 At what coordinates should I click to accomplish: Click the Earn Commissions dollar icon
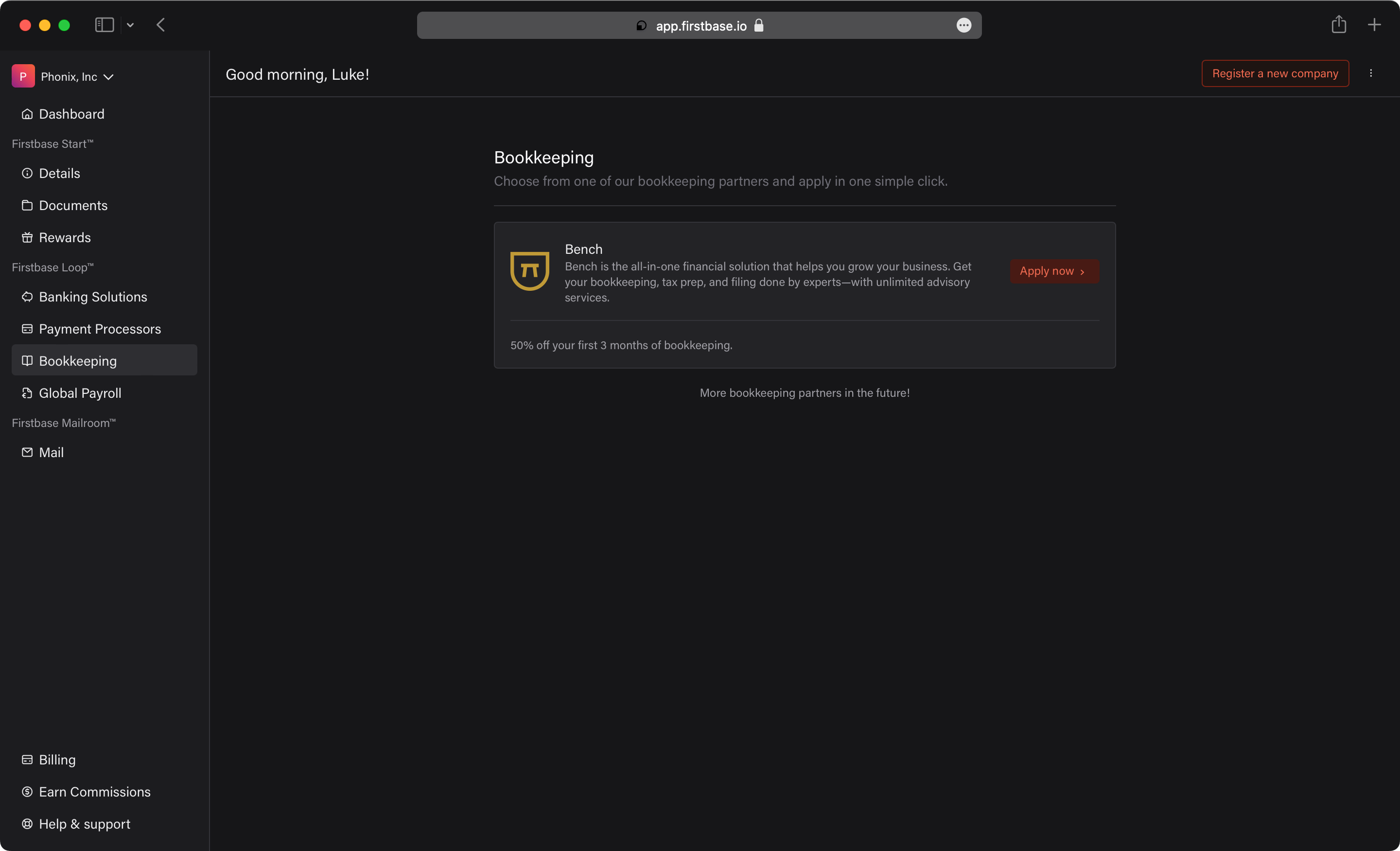click(27, 792)
